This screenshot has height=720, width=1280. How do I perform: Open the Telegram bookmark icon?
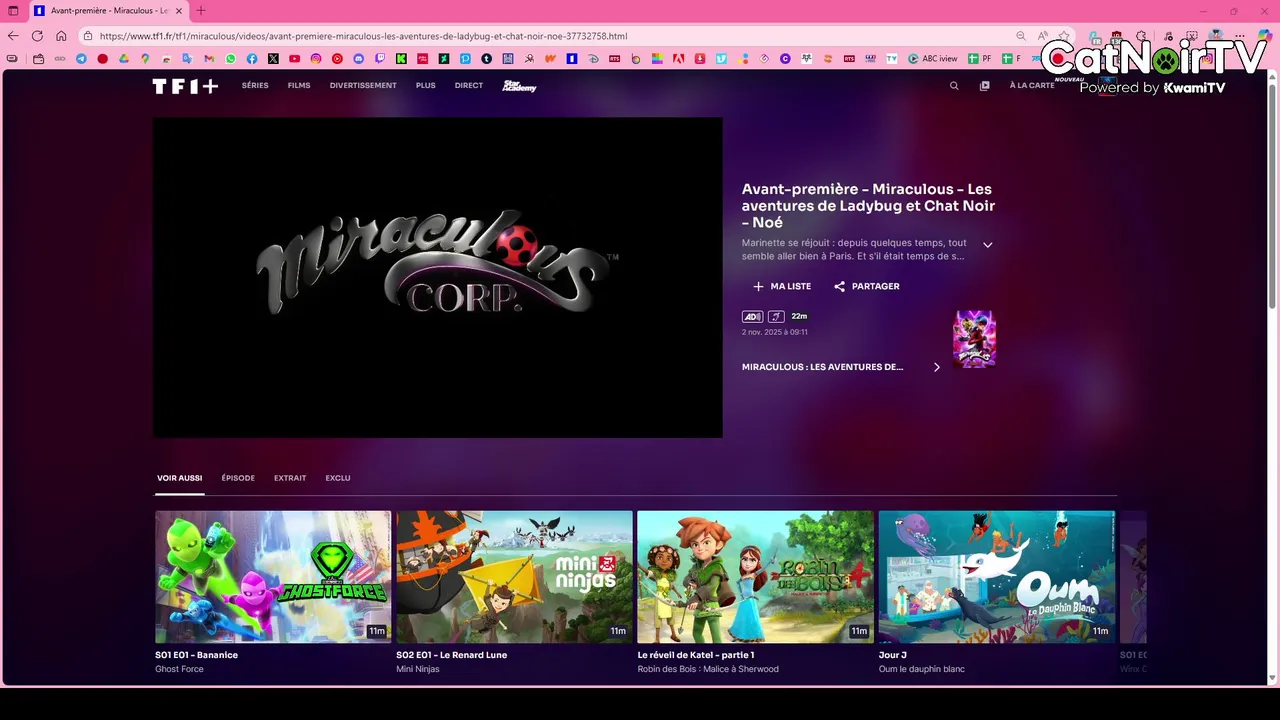[x=81, y=59]
